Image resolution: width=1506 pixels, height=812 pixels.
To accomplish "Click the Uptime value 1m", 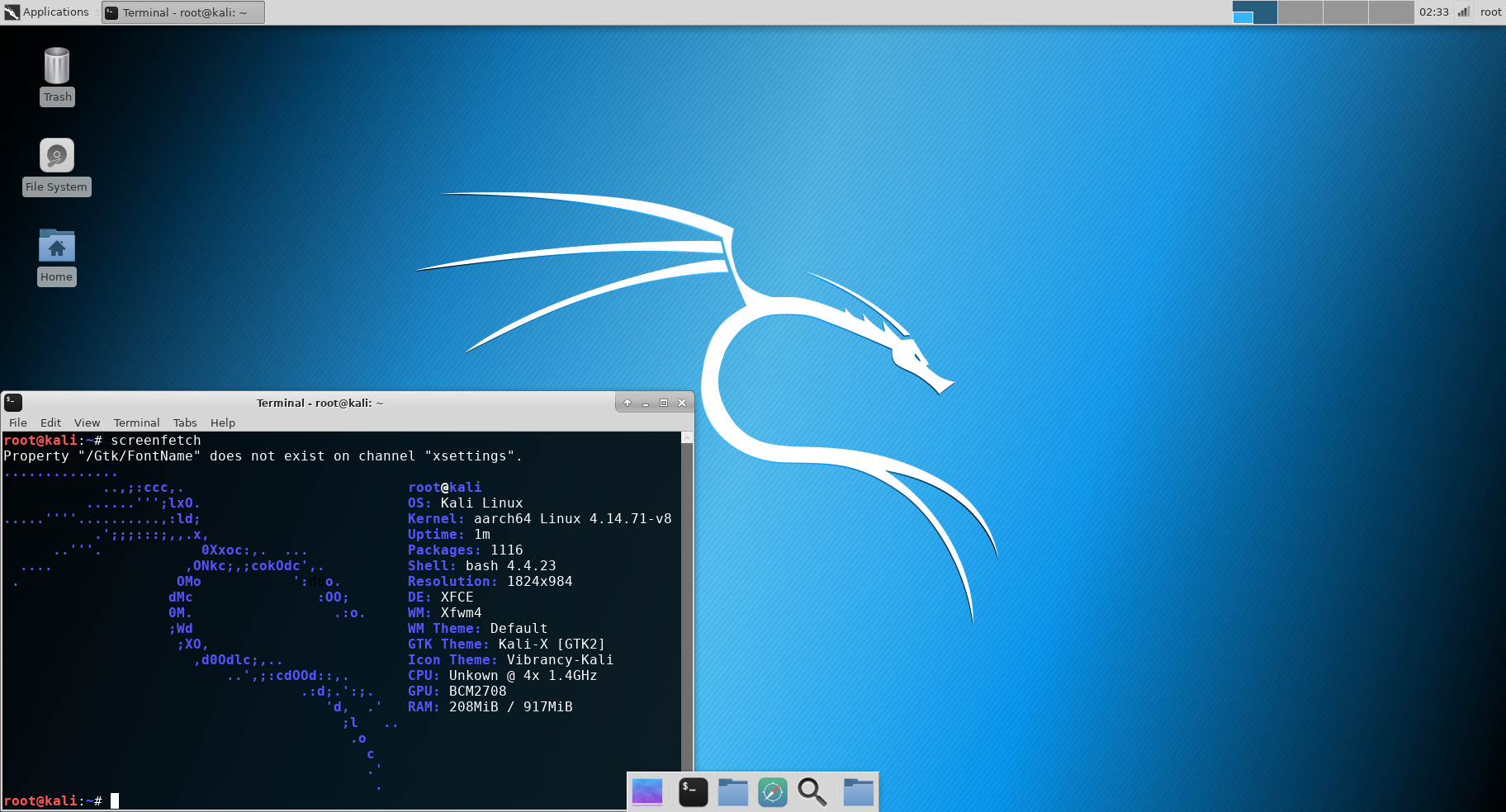I will (x=481, y=535).
